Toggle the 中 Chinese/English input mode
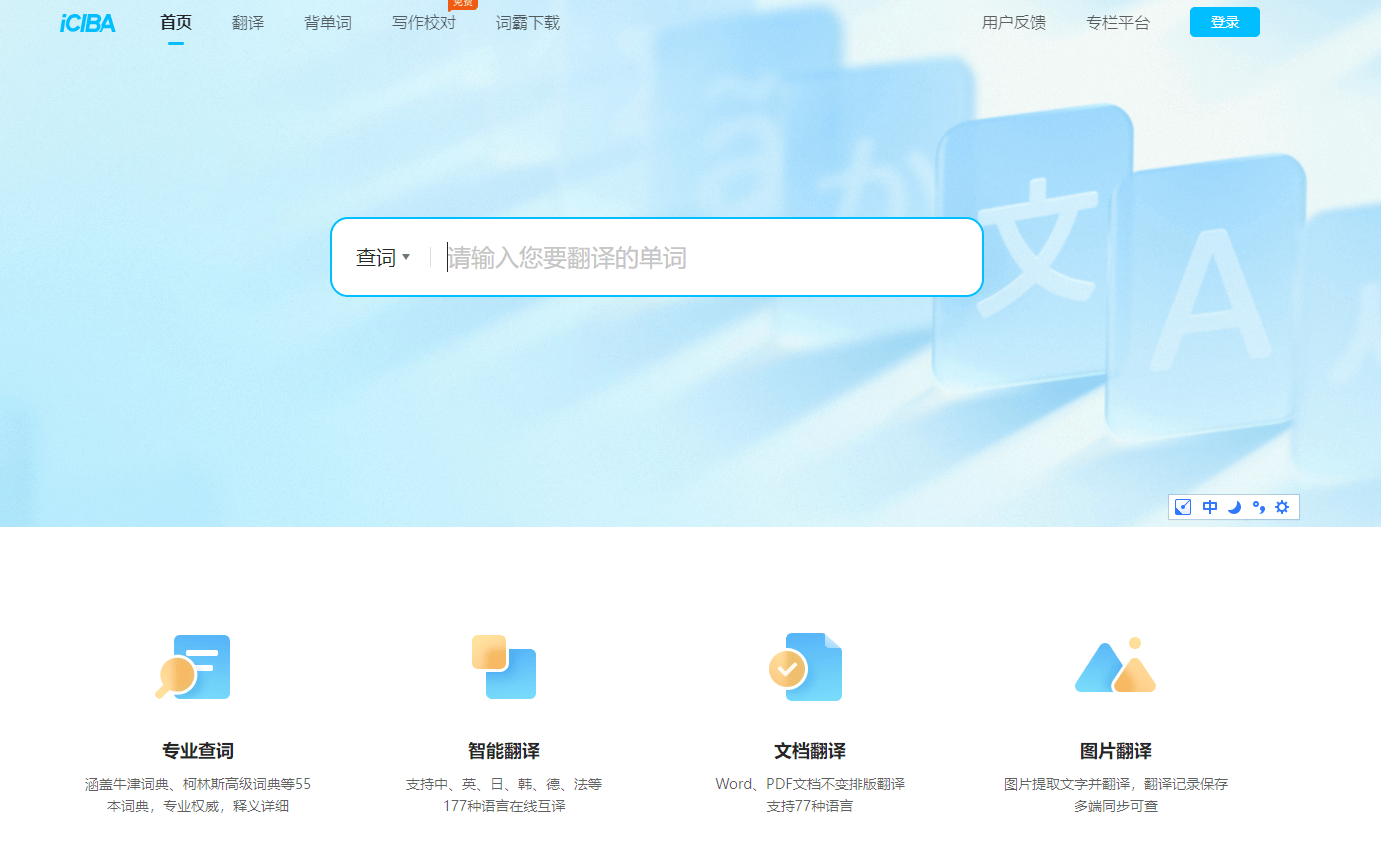Screen dimensions: 1381x860 pos(1210,507)
